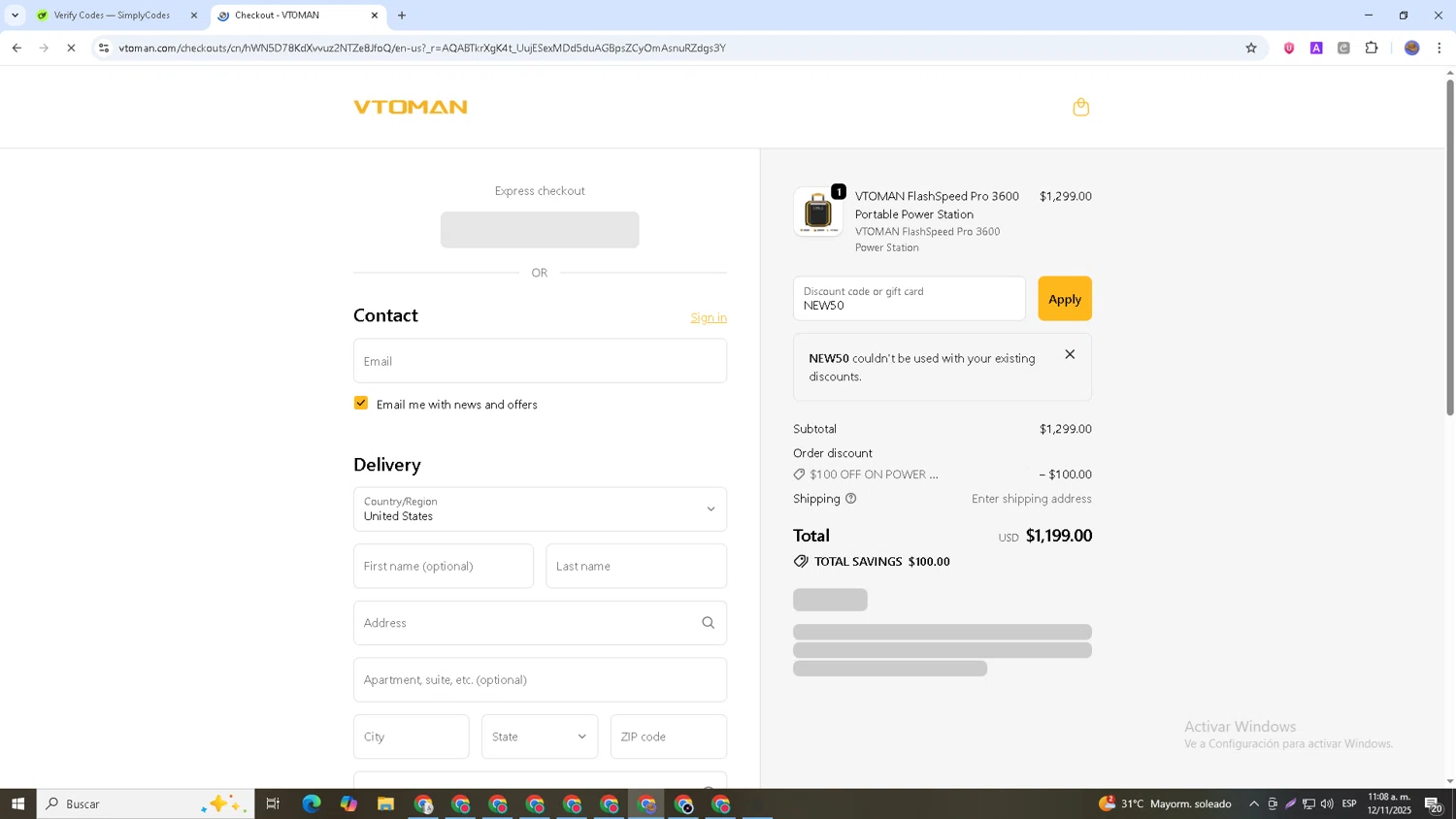Toggle Email me with news and offers

[x=361, y=404]
